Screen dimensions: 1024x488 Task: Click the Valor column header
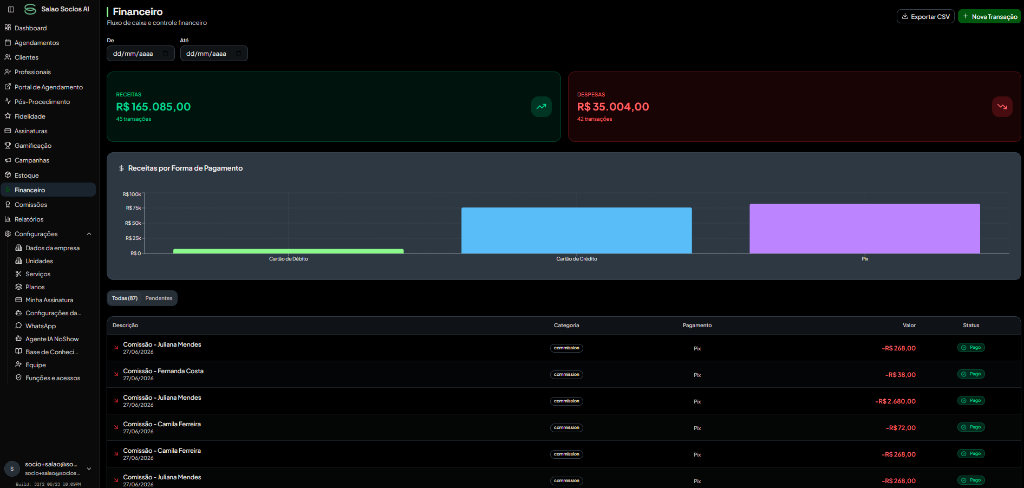[909, 325]
